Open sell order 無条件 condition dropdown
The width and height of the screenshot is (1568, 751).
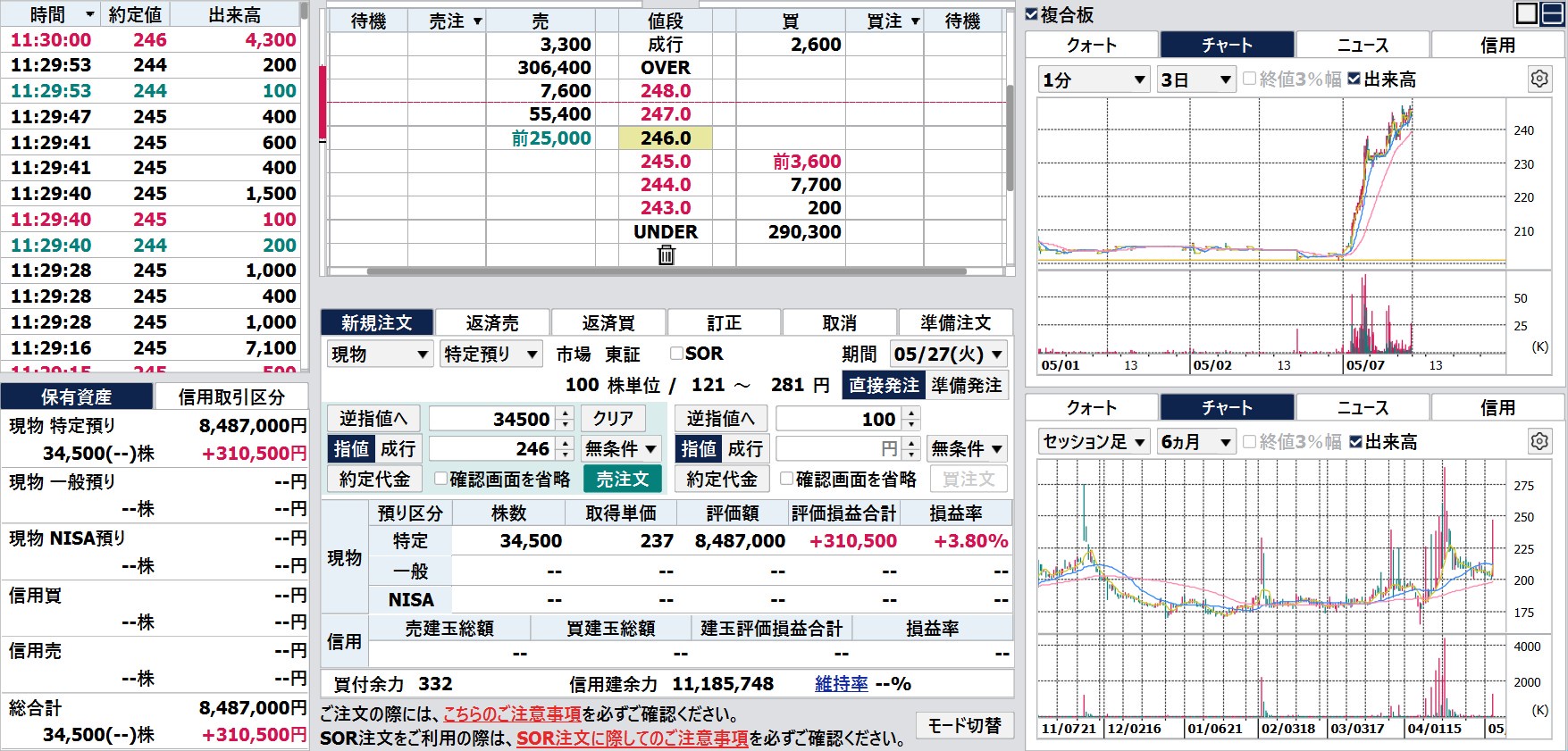(x=621, y=448)
